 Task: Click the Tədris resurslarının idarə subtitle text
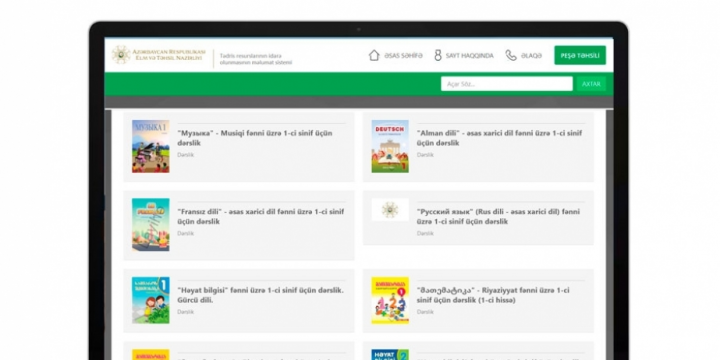[x=256, y=59]
